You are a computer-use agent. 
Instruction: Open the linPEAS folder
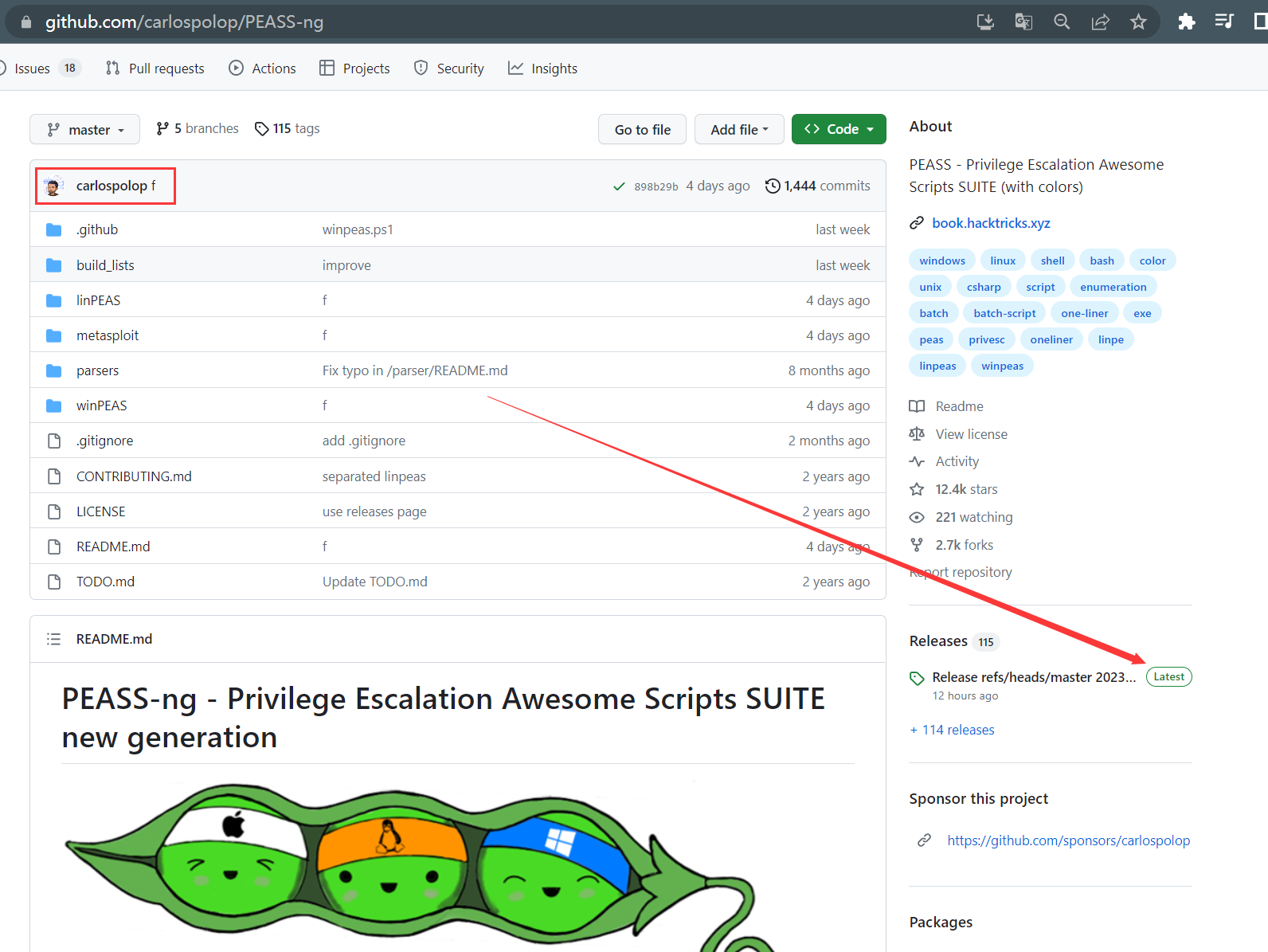coord(98,300)
